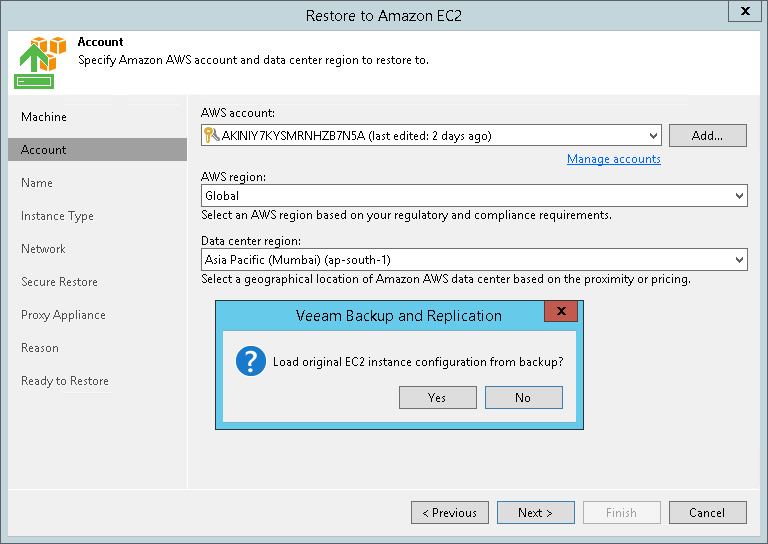Cancel the restore wizard
The image size is (768, 544).
[707, 513]
